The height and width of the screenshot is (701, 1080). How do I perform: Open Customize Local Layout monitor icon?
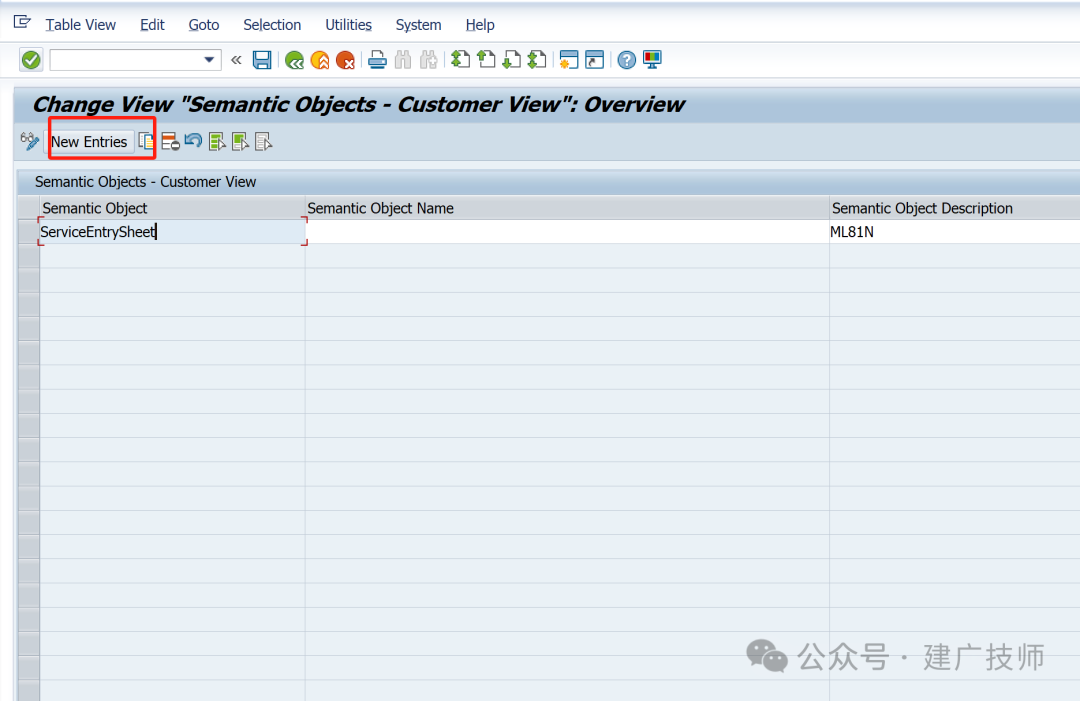click(652, 59)
